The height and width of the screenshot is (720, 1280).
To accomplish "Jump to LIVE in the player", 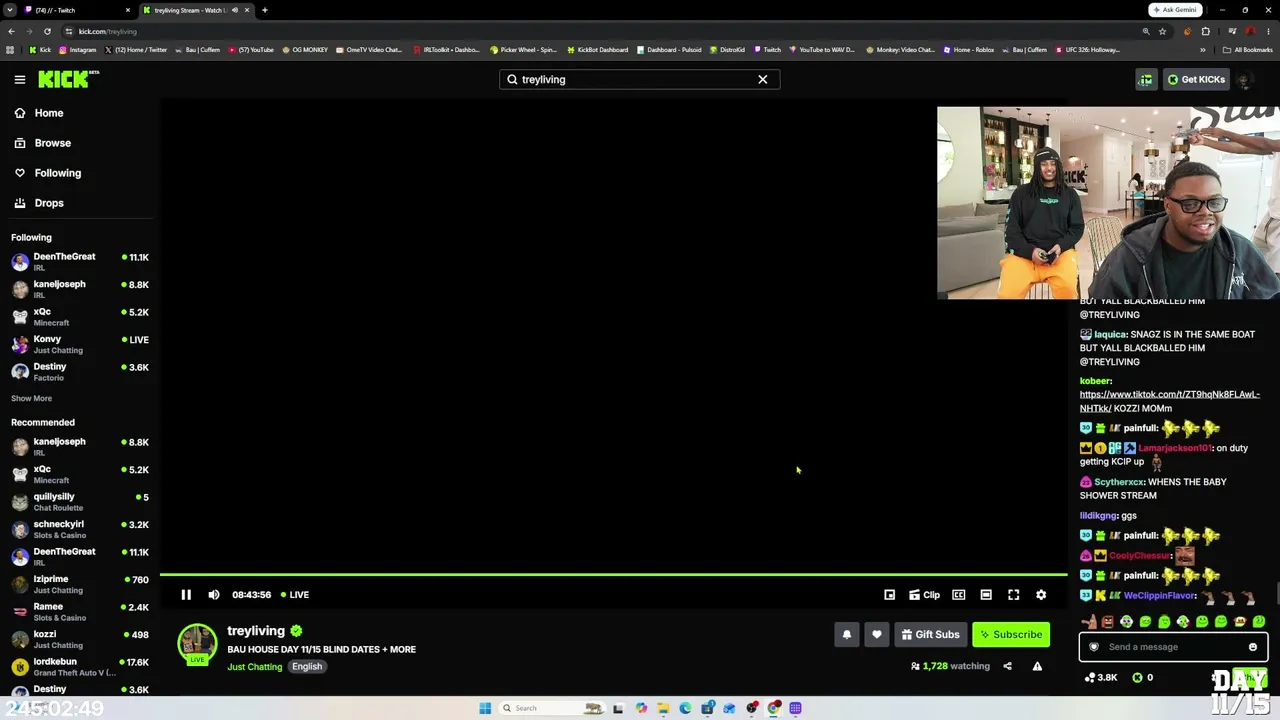I will [295, 594].
